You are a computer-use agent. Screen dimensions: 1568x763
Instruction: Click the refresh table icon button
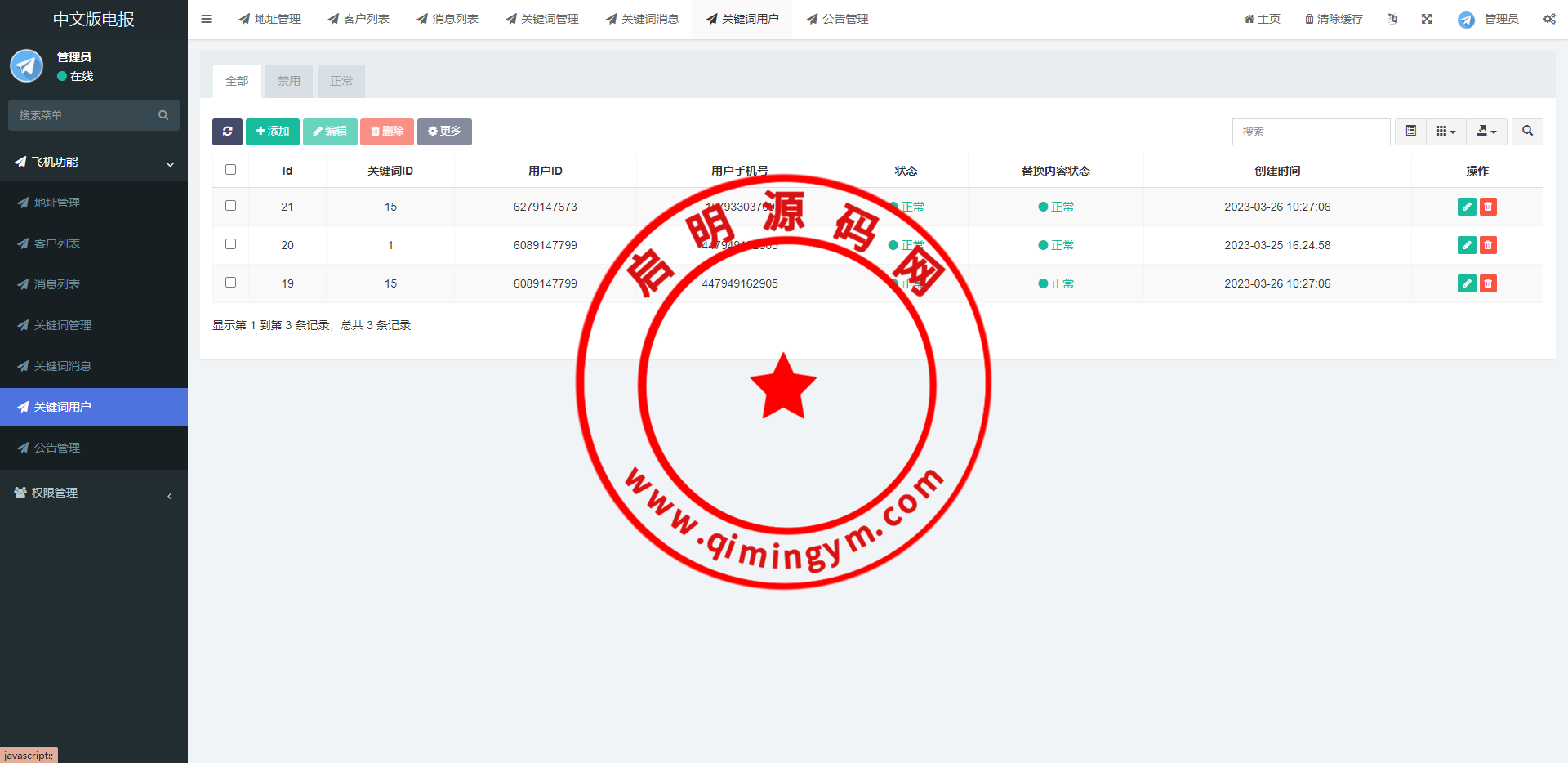pos(227,132)
